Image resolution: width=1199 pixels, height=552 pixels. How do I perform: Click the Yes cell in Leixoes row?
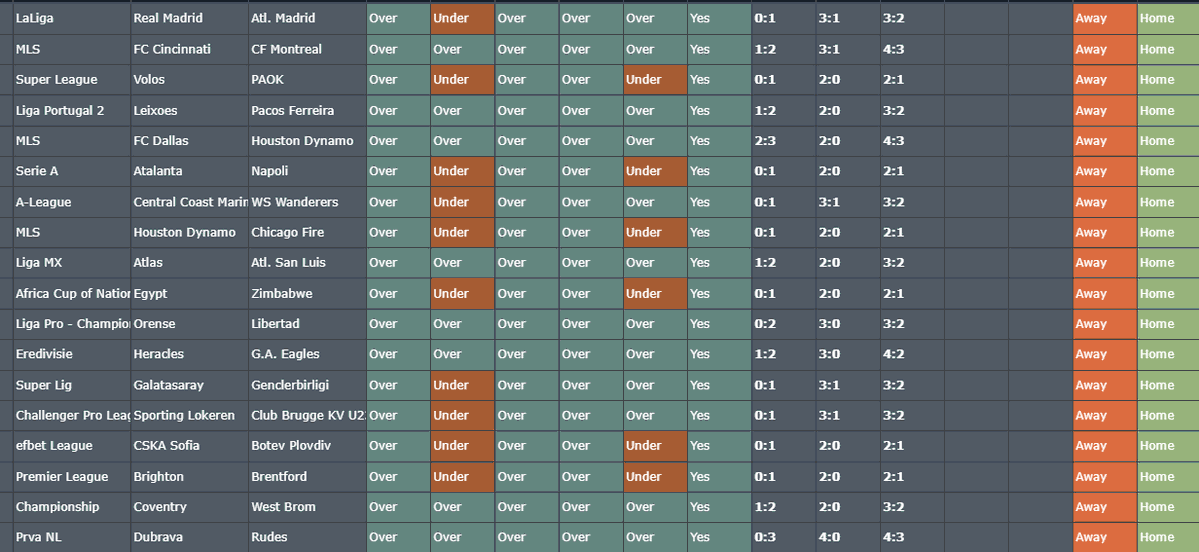click(x=719, y=110)
